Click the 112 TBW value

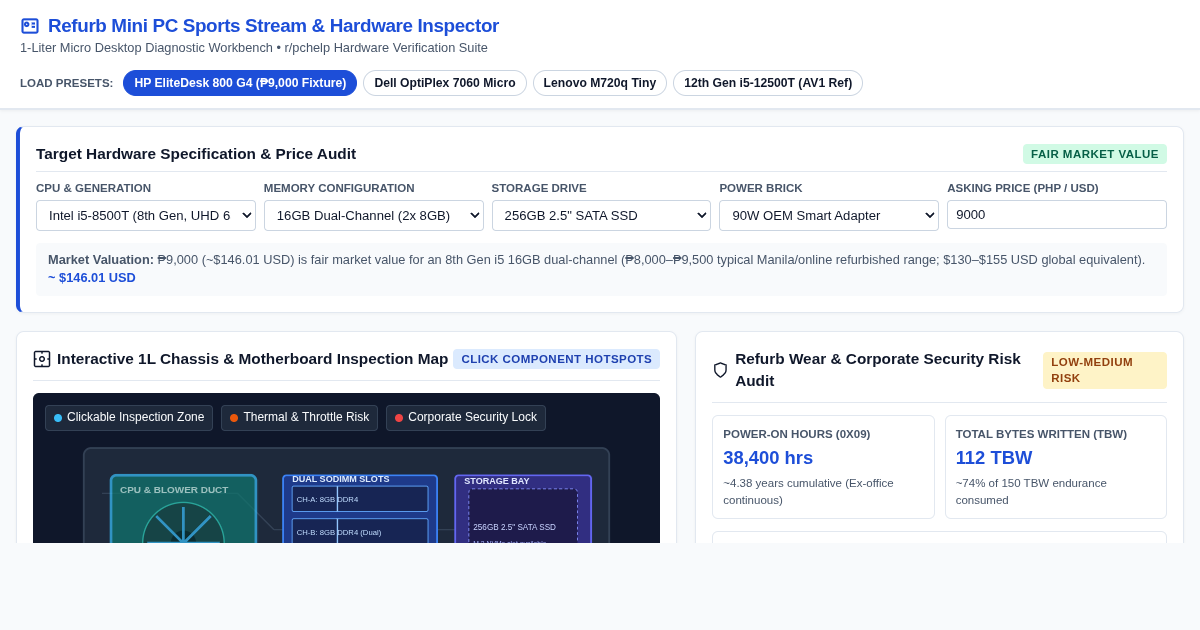(994, 458)
